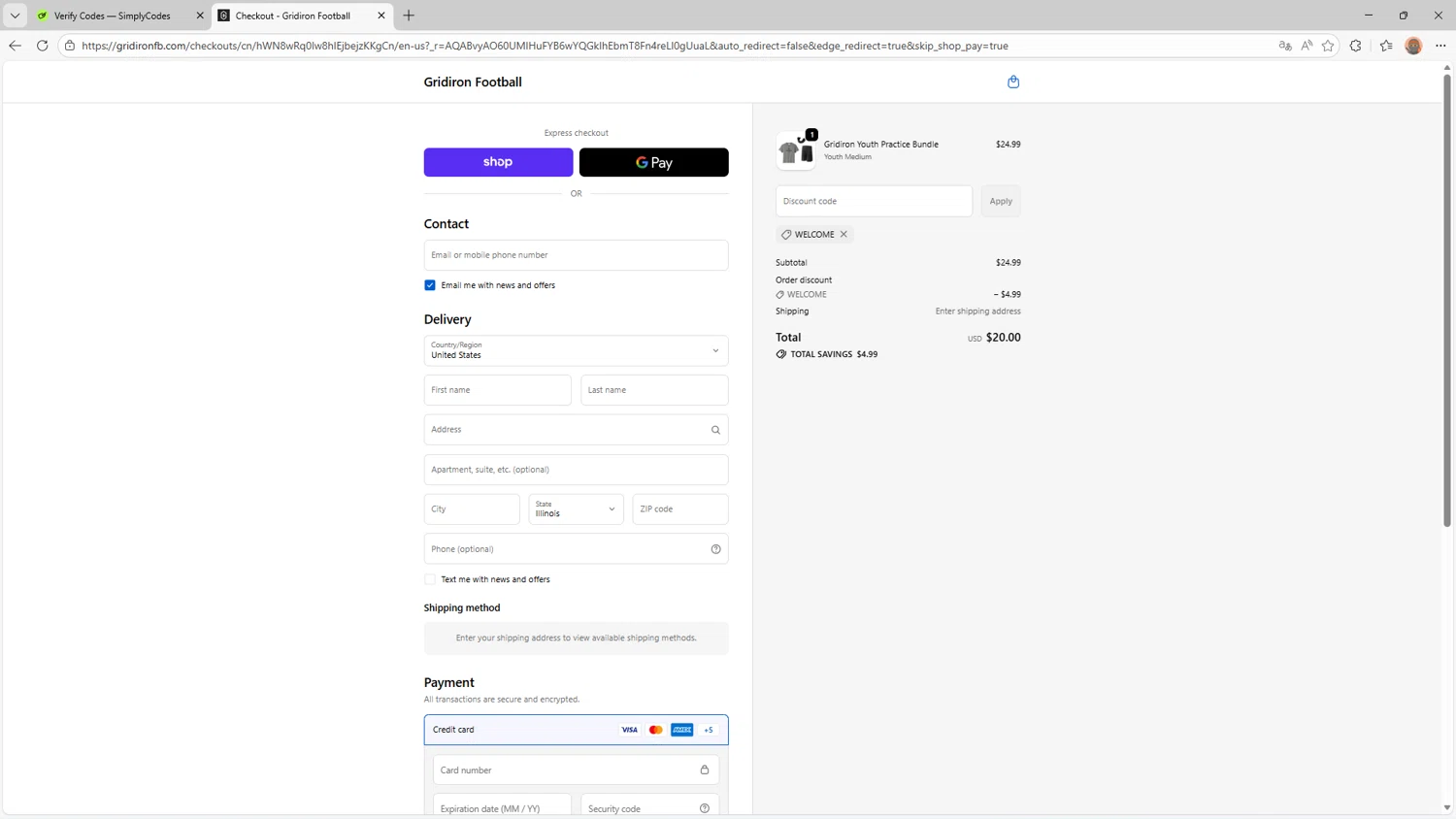Refresh the checkout page
Viewport: 1456px width, 819px height.
tap(42, 46)
